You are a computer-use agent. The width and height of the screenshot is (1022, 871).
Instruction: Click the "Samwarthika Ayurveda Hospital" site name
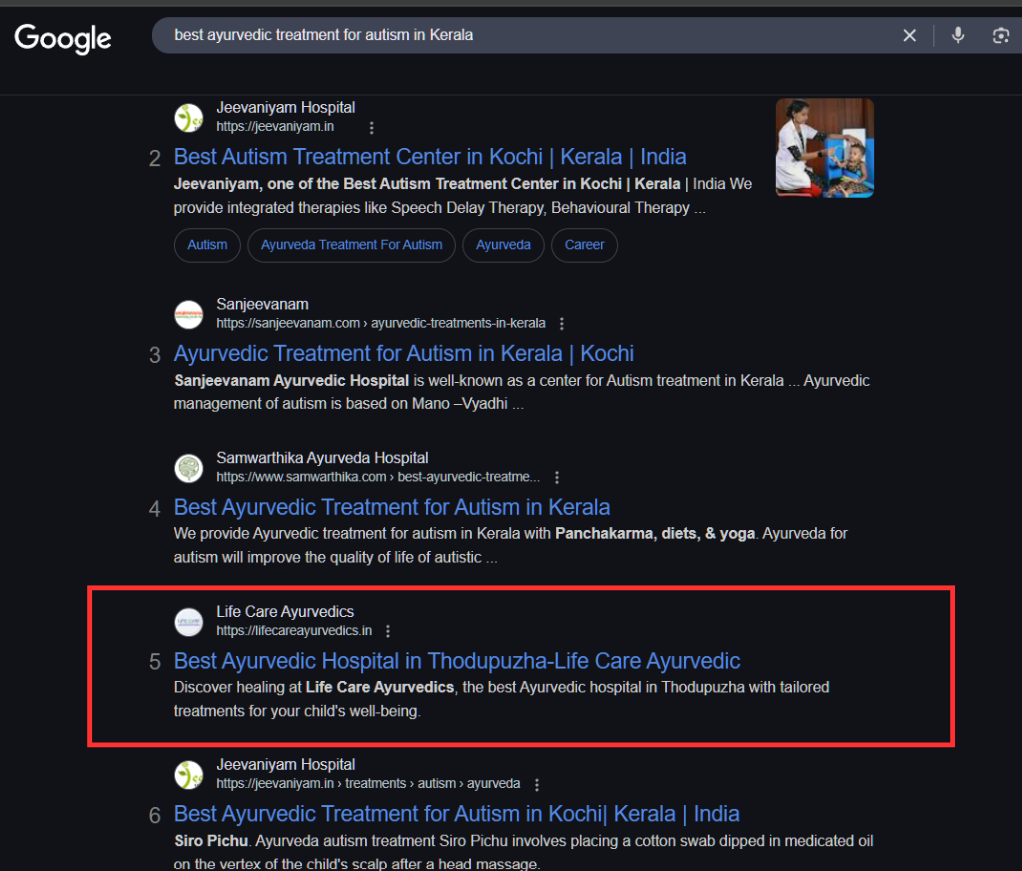tap(323, 458)
